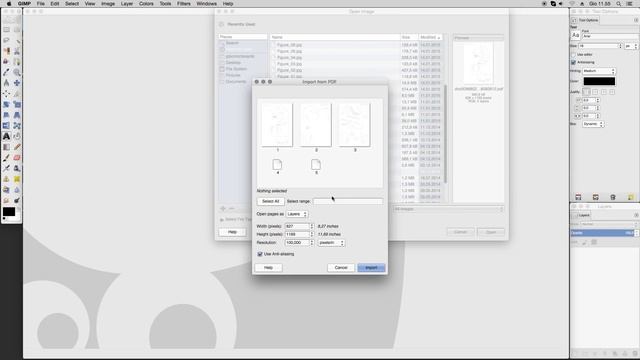Select the Move tool
The width and height of the screenshot is (640, 360).
17,83
